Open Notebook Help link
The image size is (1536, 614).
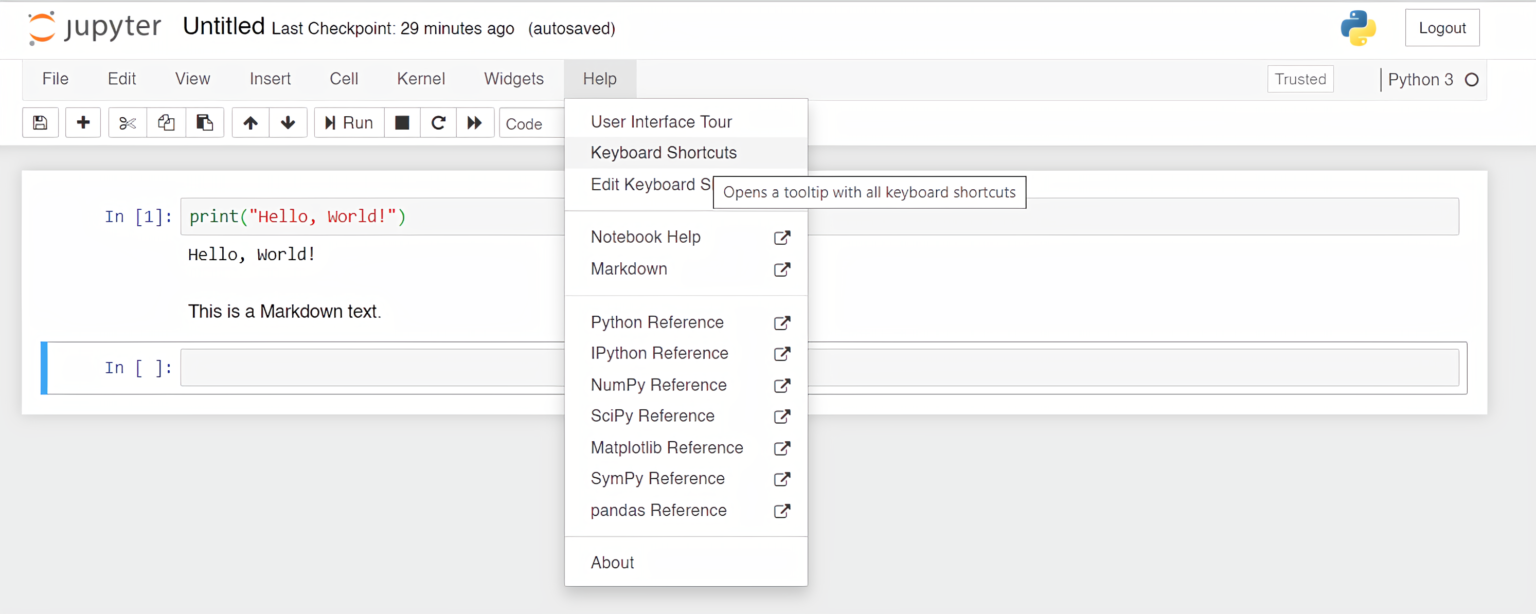(686, 237)
